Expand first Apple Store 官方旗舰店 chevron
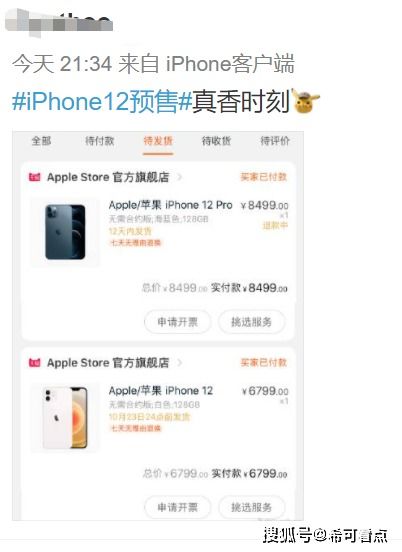Image resolution: width=402 pixels, height=552 pixels. pyautogui.click(x=180, y=177)
